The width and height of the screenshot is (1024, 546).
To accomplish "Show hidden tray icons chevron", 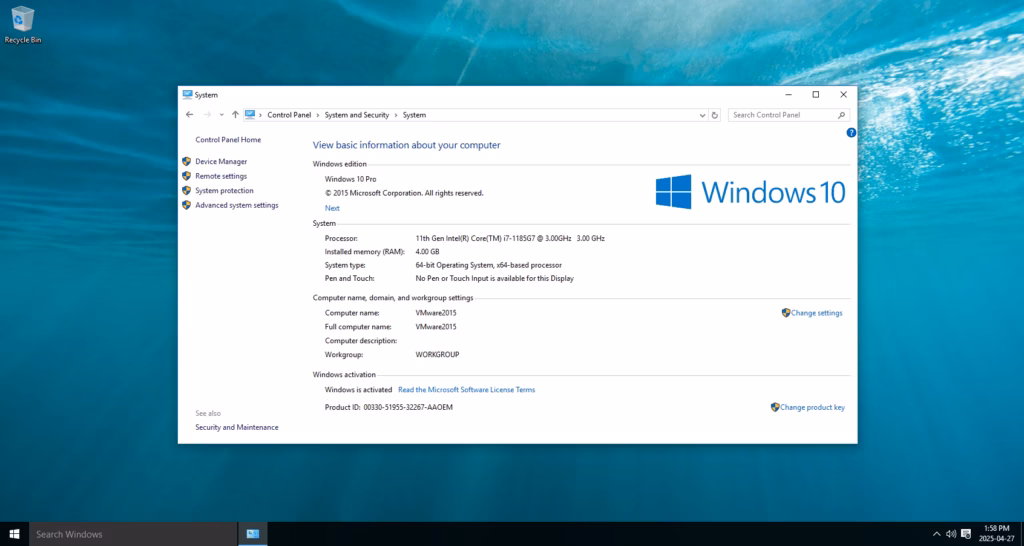I will click(936, 534).
